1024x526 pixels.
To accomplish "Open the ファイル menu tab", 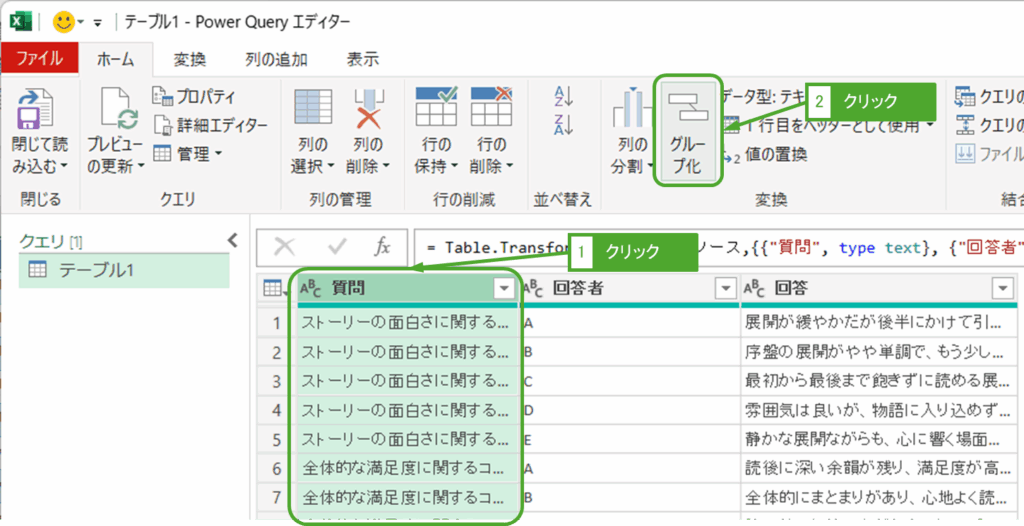I will point(39,59).
